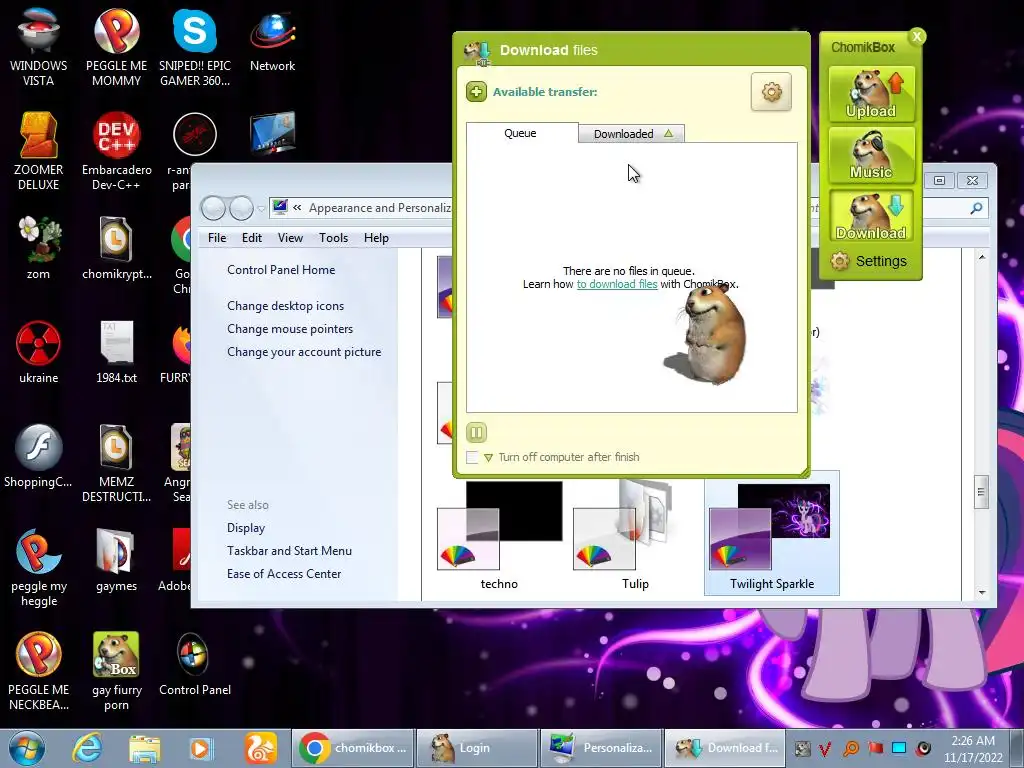The image size is (1024, 768).
Task: Click scroll up arrow in themes list
Action: click(x=982, y=257)
